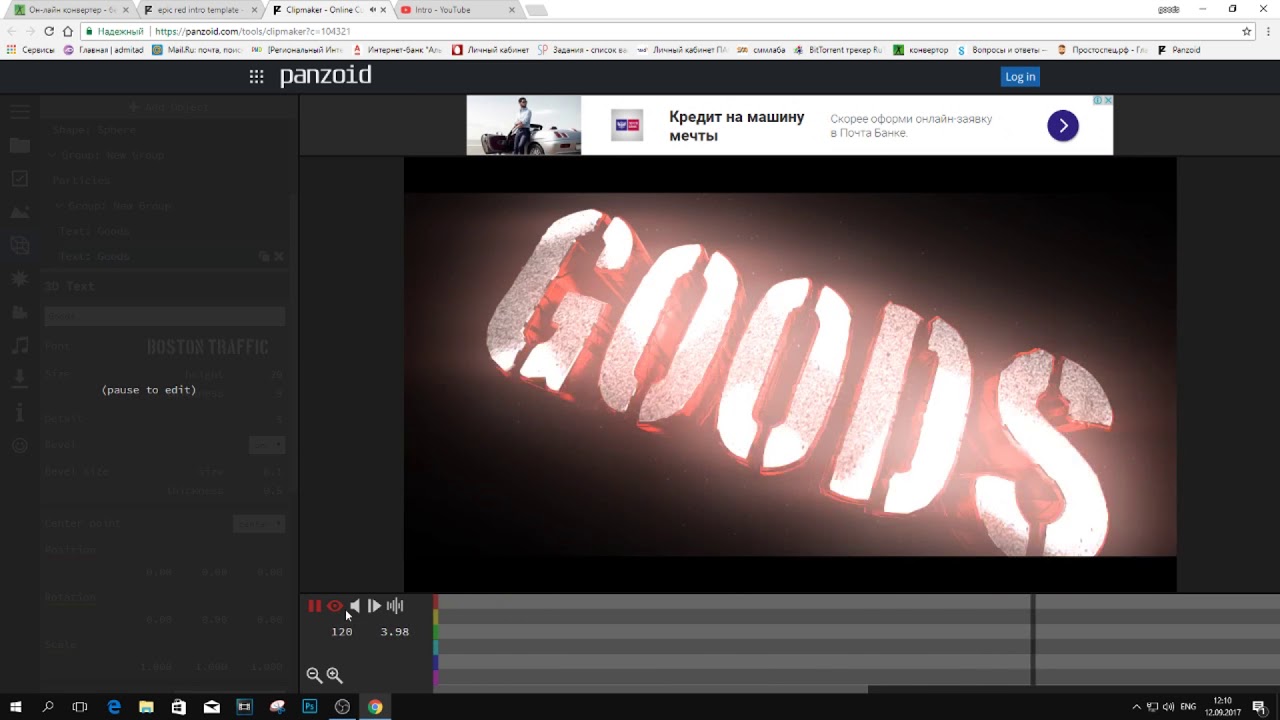The image size is (1280, 720).
Task: Step back to the previous frame
Action: click(x=355, y=606)
